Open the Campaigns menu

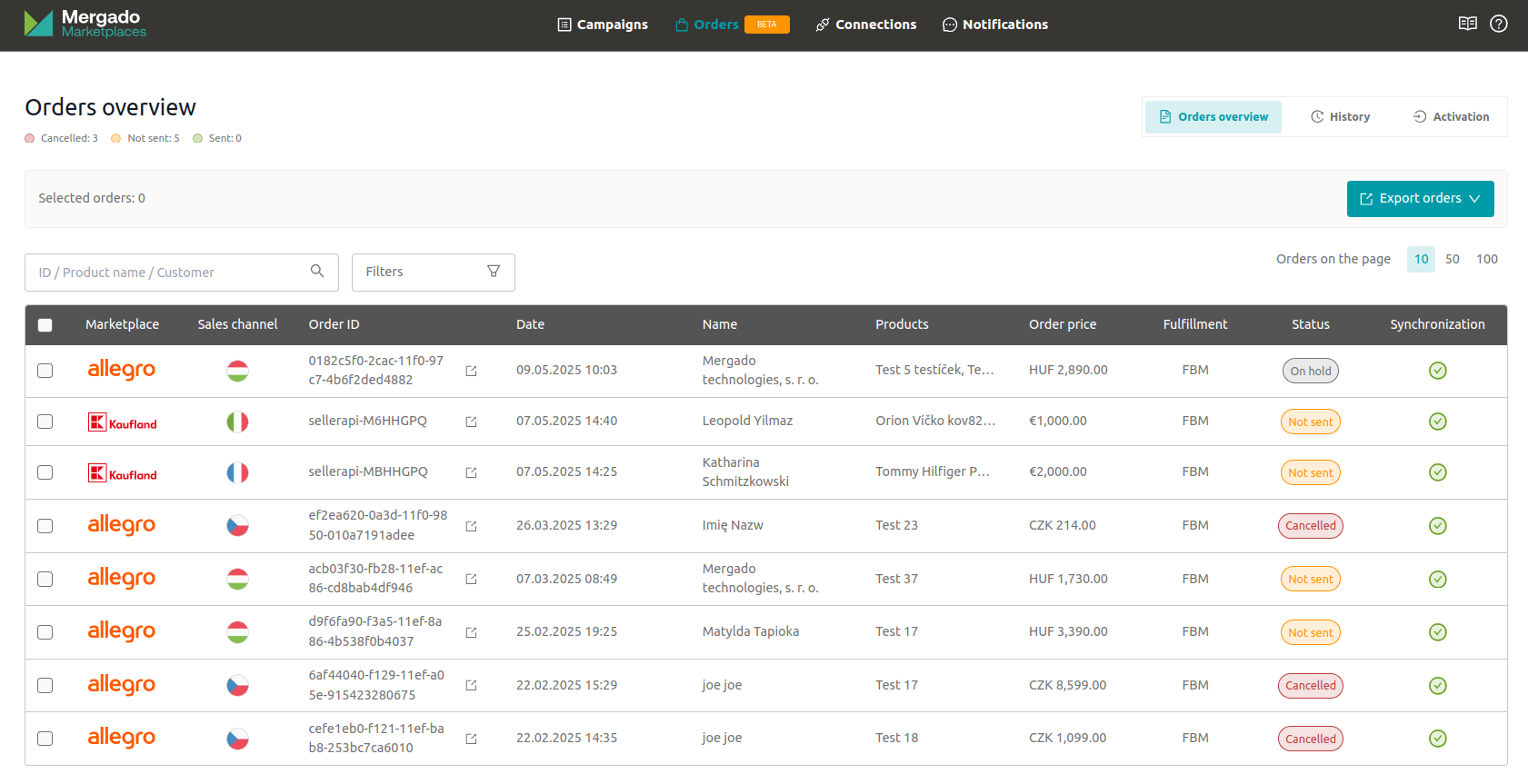(603, 25)
